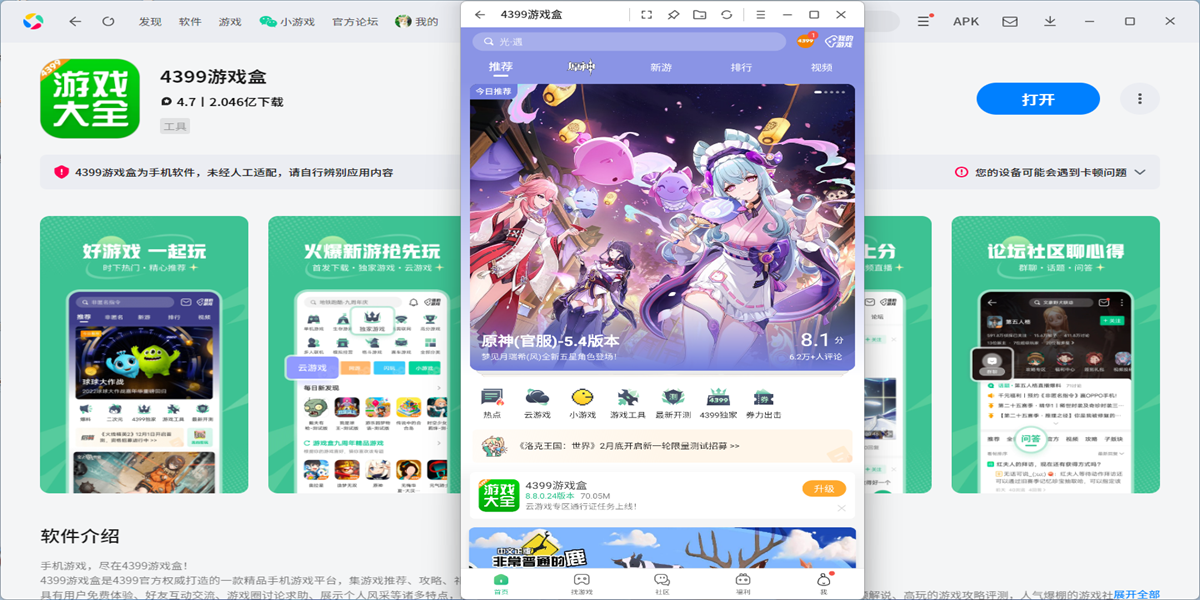The width and height of the screenshot is (1200, 600).
Task: Click the 光·遇 search field
Action: tap(630, 42)
